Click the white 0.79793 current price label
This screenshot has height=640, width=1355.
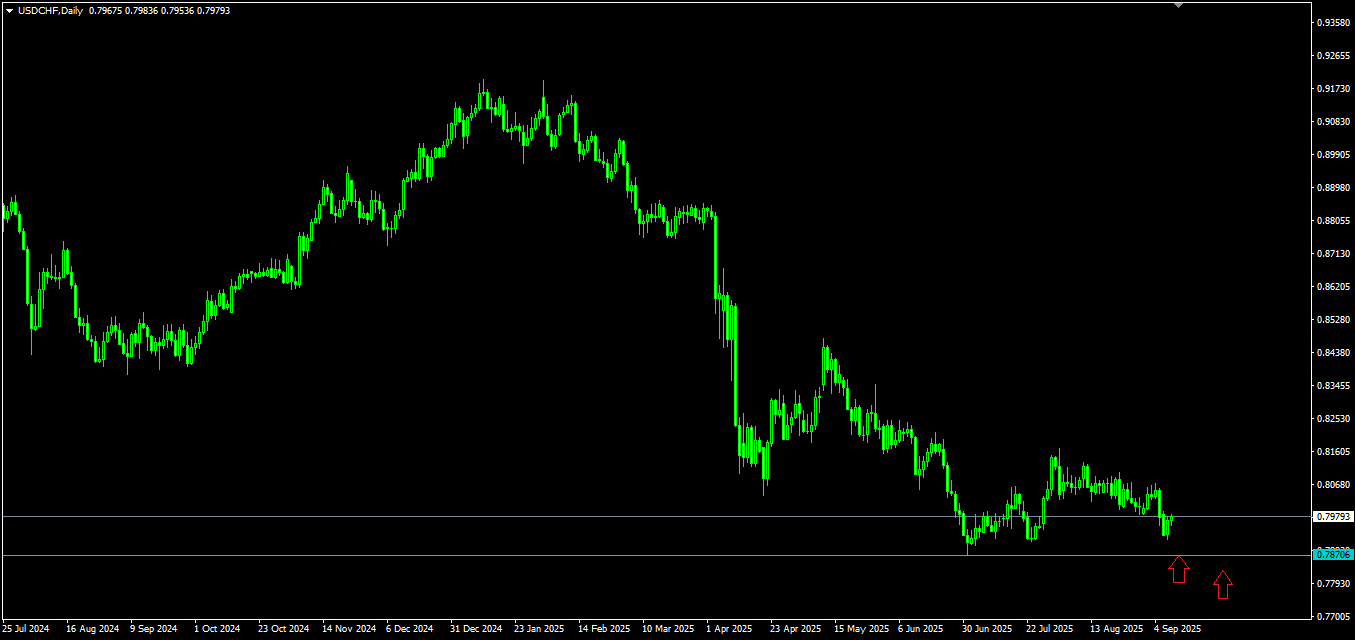1333,517
